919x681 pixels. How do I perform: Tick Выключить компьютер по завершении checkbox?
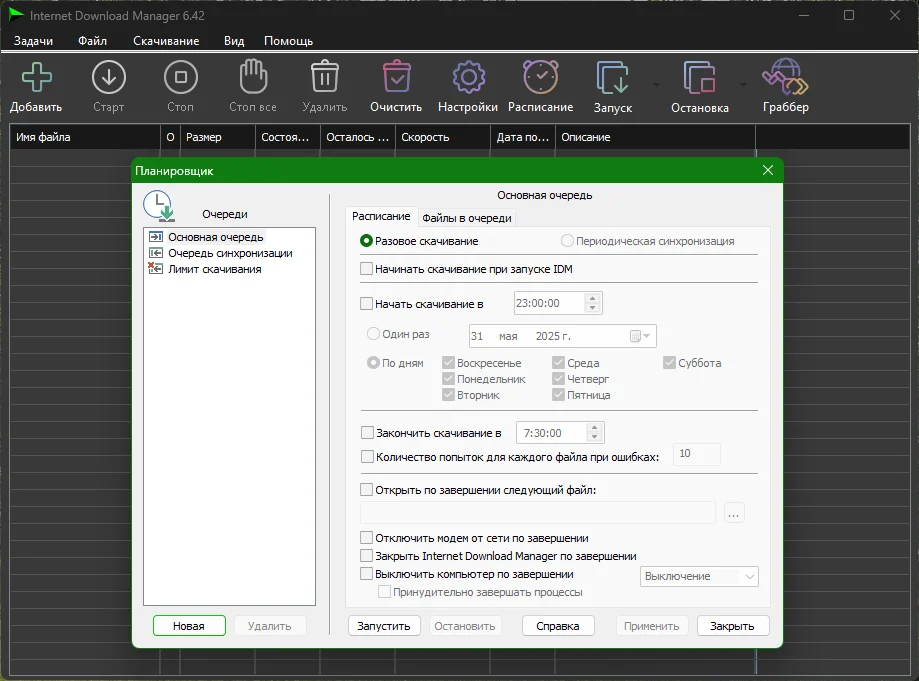click(x=366, y=574)
